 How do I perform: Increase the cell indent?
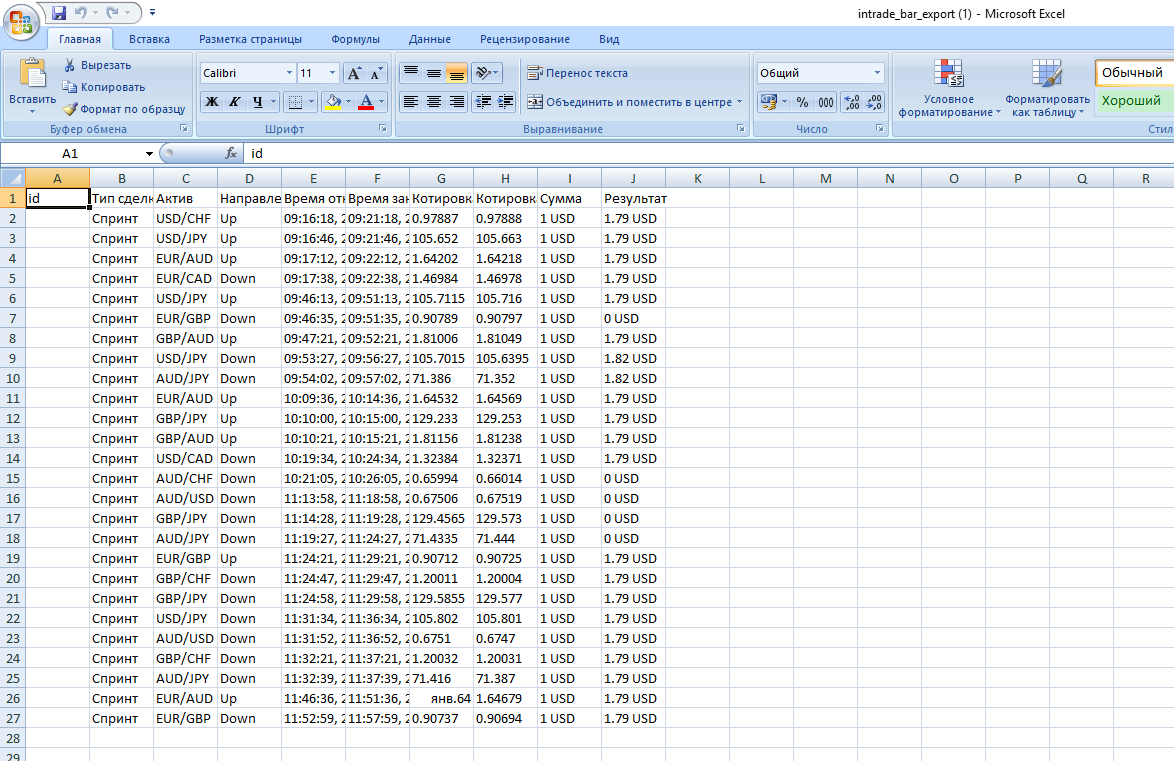point(505,102)
